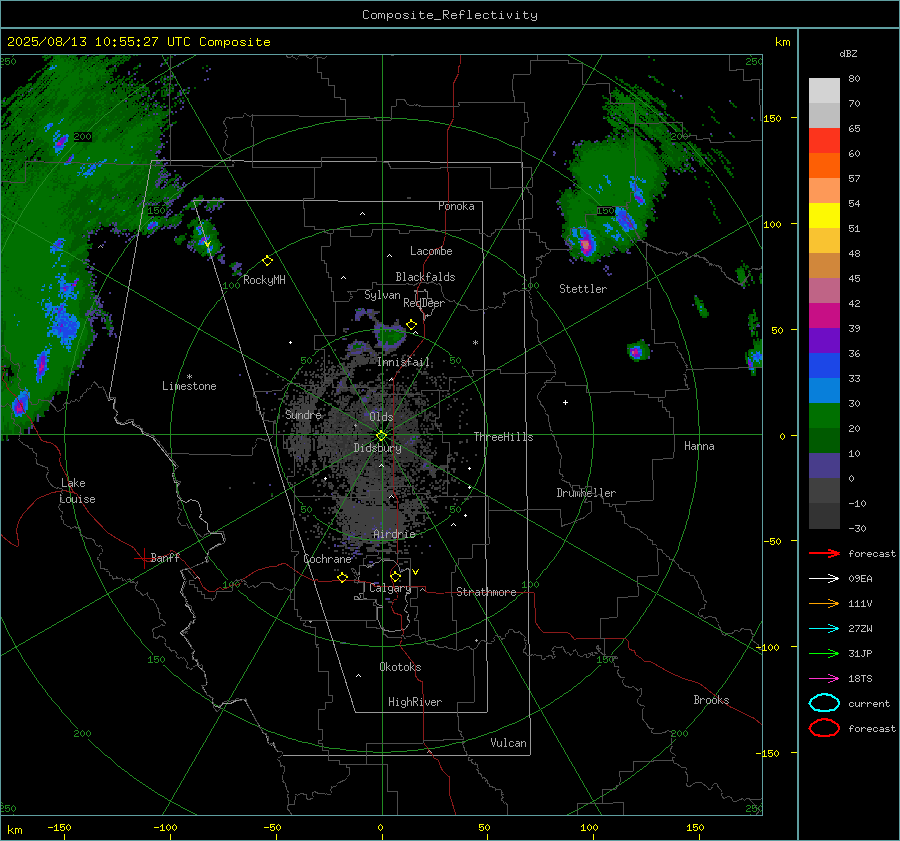Image resolution: width=900 pixels, height=841 pixels.
Task: Click the magenta 18TS arrow symbol
Action: 824,678
